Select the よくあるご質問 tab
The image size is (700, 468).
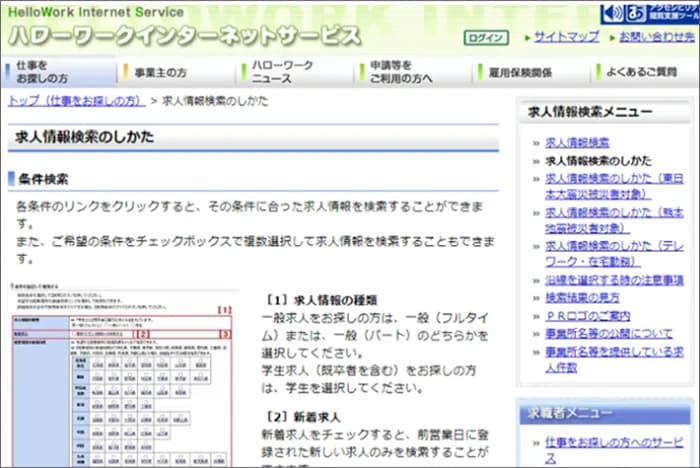click(x=646, y=72)
